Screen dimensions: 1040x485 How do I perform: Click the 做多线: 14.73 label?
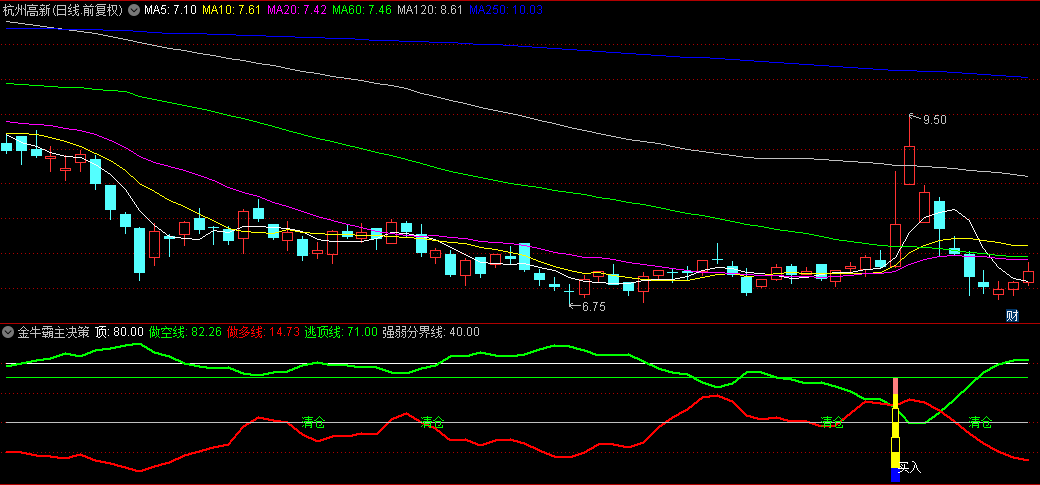263,331
